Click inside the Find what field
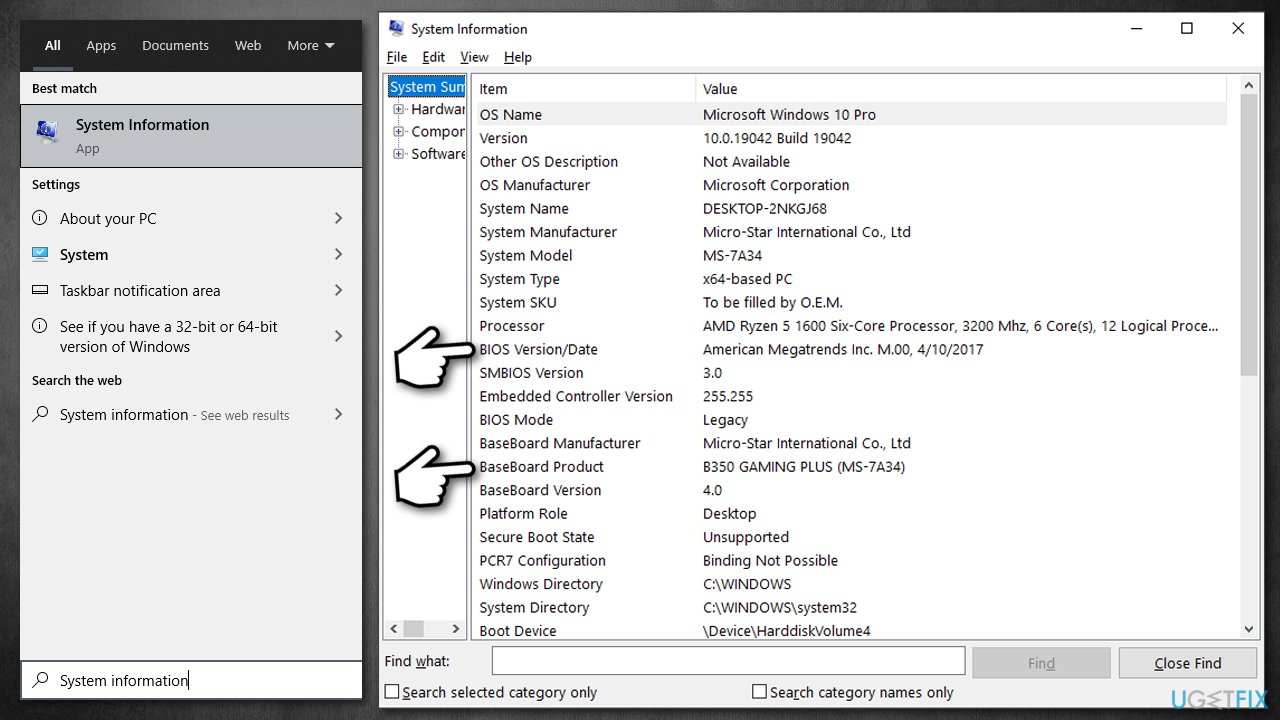The width and height of the screenshot is (1280, 720). click(x=728, y=660)
